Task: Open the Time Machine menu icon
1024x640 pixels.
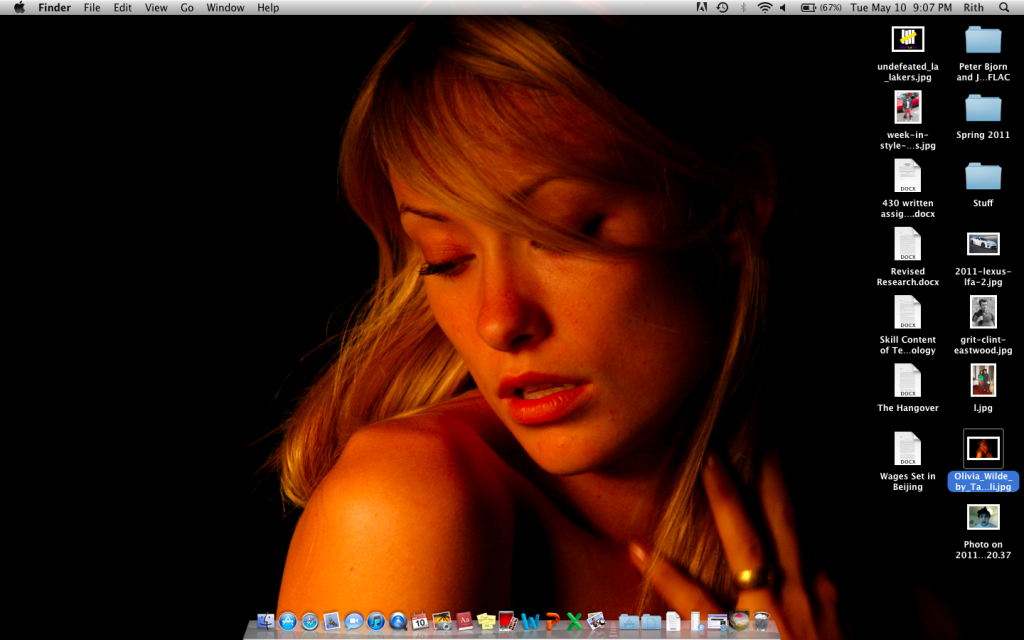Action: point(722,8)
